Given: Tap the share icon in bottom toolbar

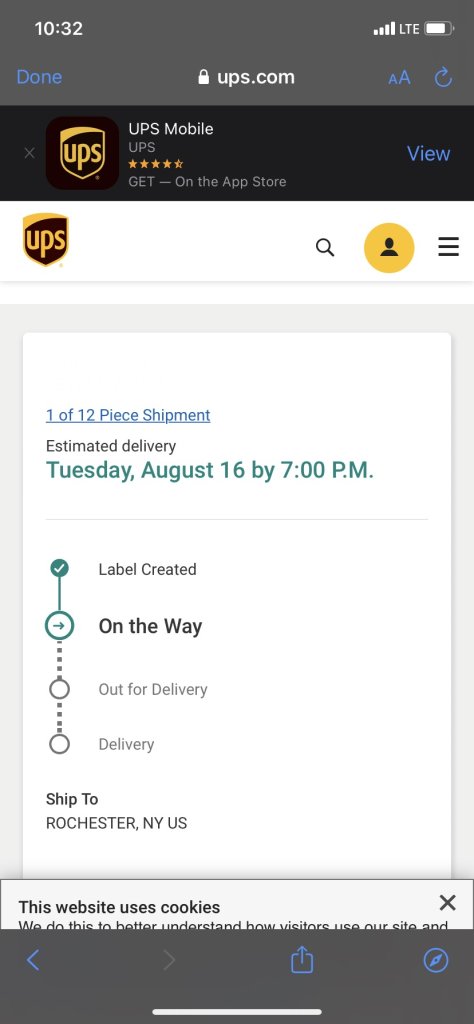Looking at the screenshot, I should pos(302,959).
